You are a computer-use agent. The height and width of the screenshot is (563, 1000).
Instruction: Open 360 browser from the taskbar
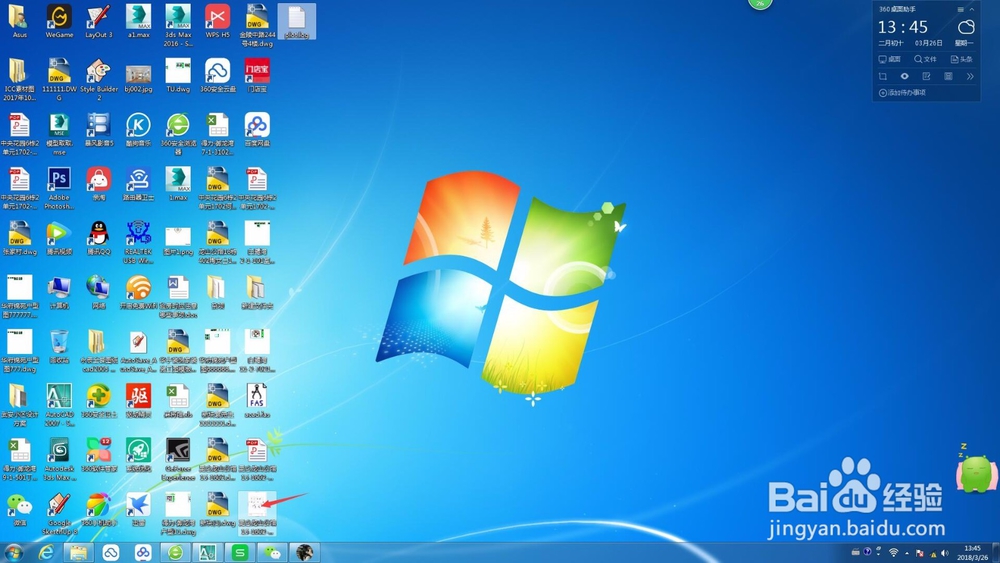[x=175, y=552]
